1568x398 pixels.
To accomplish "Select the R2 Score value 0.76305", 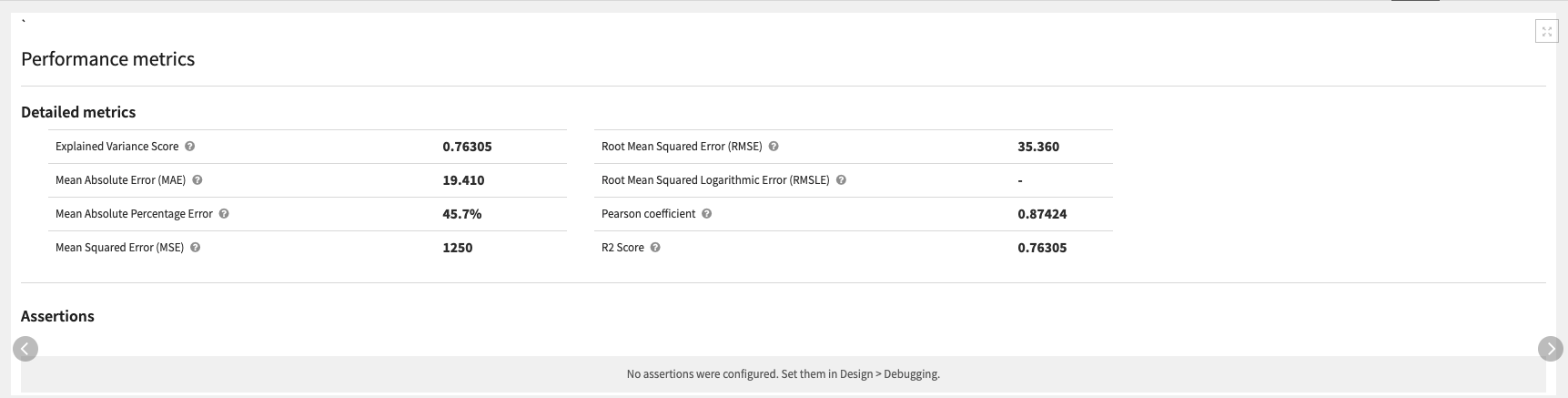I will [x=1042, y=248].
